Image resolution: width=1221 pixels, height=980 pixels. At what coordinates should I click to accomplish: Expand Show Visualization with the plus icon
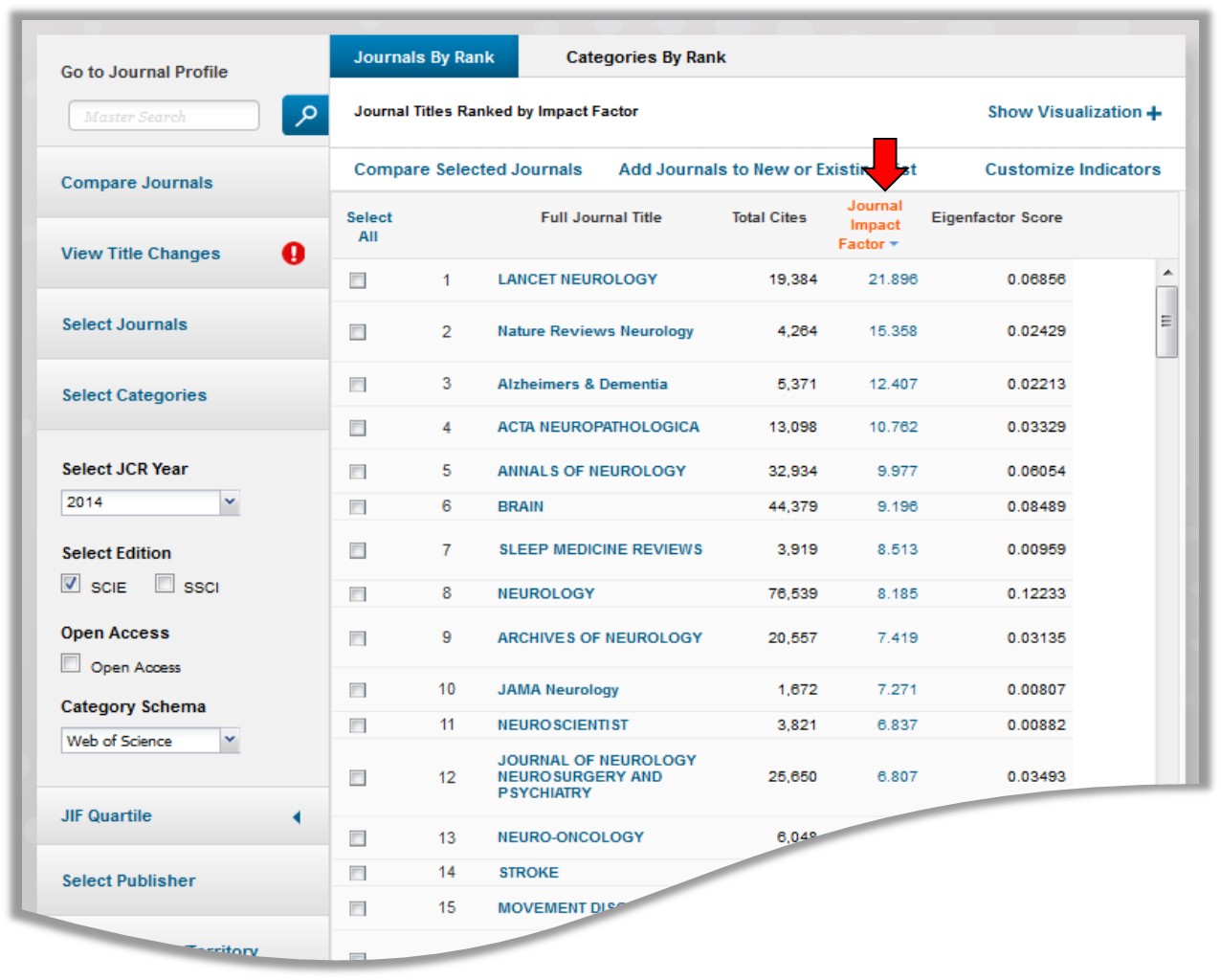tap(1154, 112)
